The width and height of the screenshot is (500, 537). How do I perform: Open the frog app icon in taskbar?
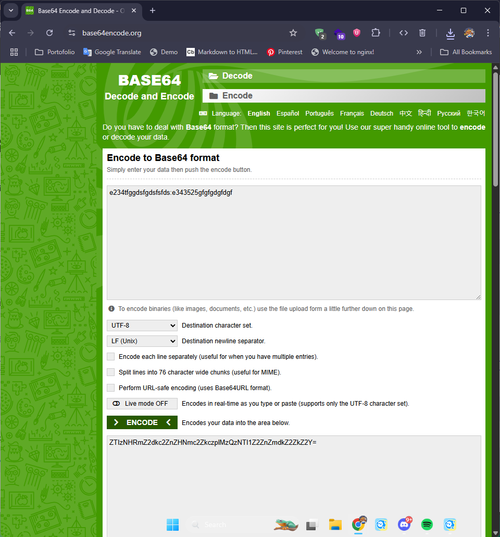[x=286, y=525]
